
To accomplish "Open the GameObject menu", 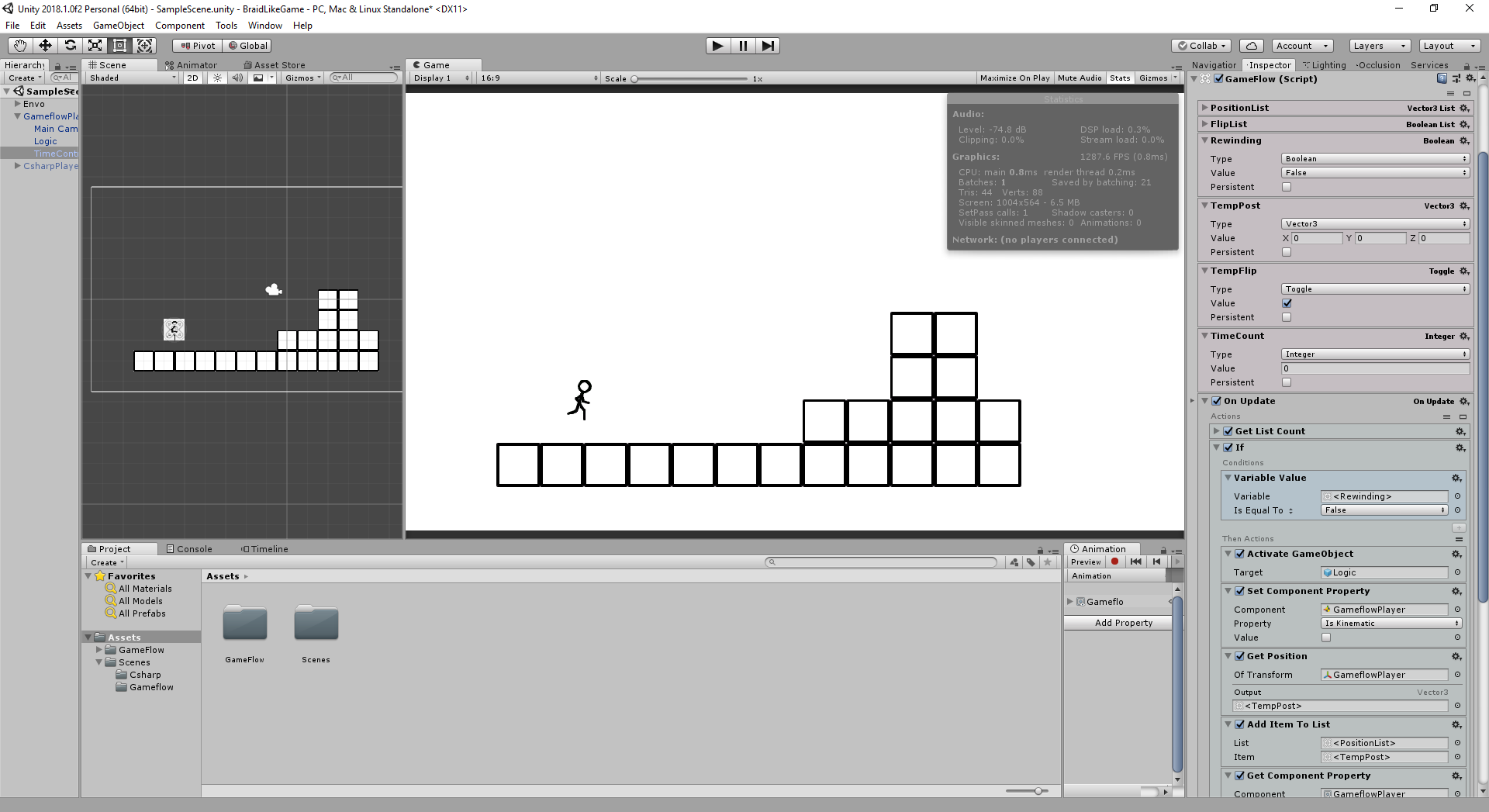I will pyautogui.click(x=119, y=26).
